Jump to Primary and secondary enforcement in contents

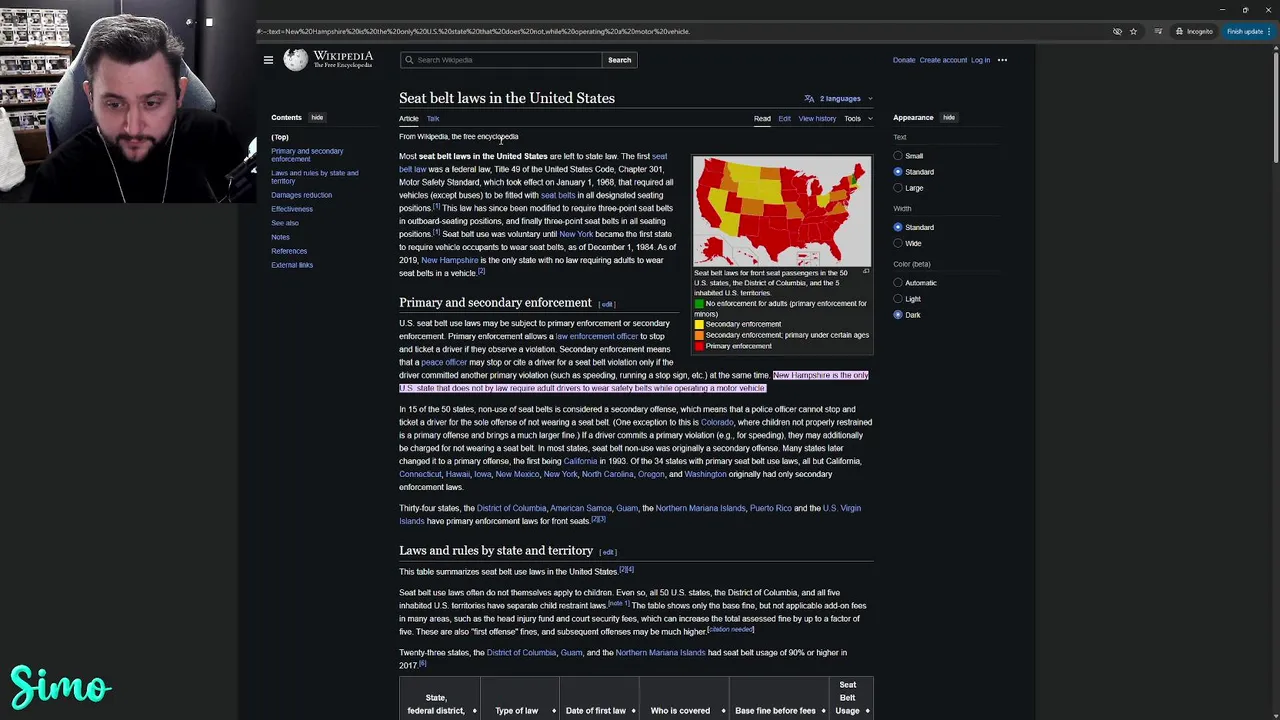(x=307, y=155)
